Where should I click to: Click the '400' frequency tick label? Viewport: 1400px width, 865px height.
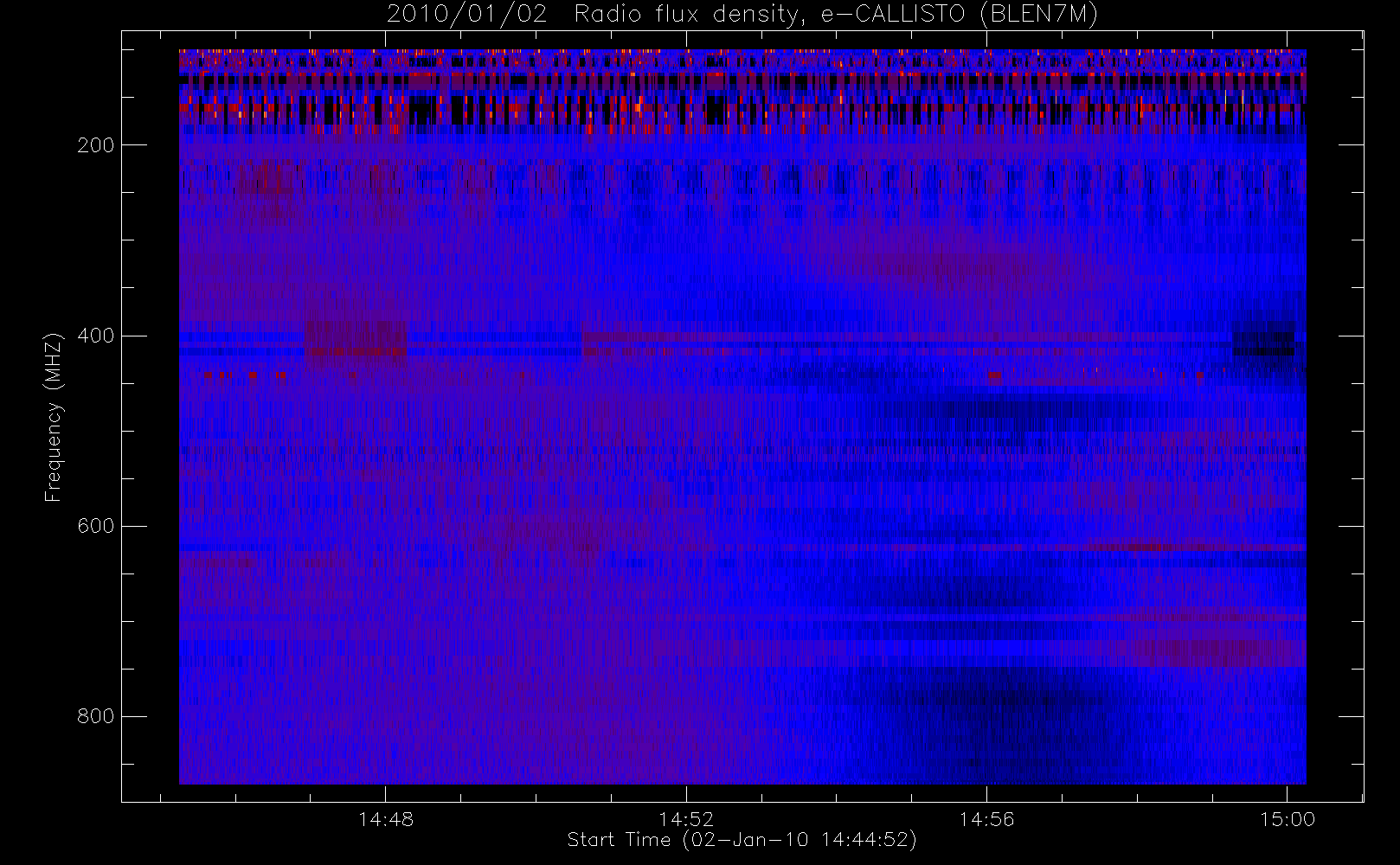pos(95,336)
